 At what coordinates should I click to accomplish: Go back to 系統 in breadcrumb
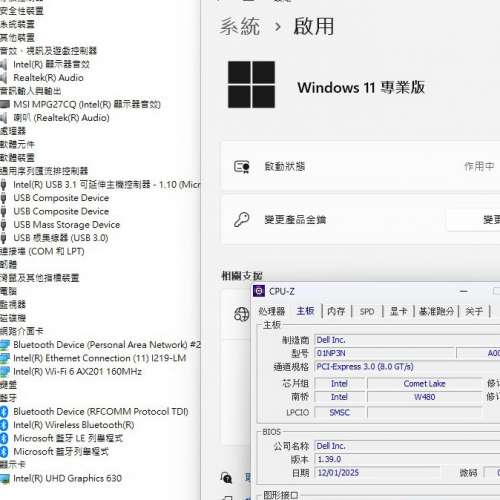tap(240, 26)
